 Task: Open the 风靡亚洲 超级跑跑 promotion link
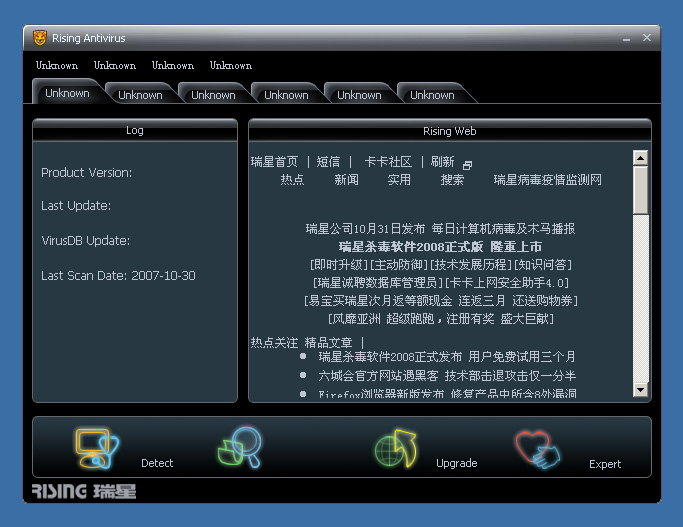(440, 319)
